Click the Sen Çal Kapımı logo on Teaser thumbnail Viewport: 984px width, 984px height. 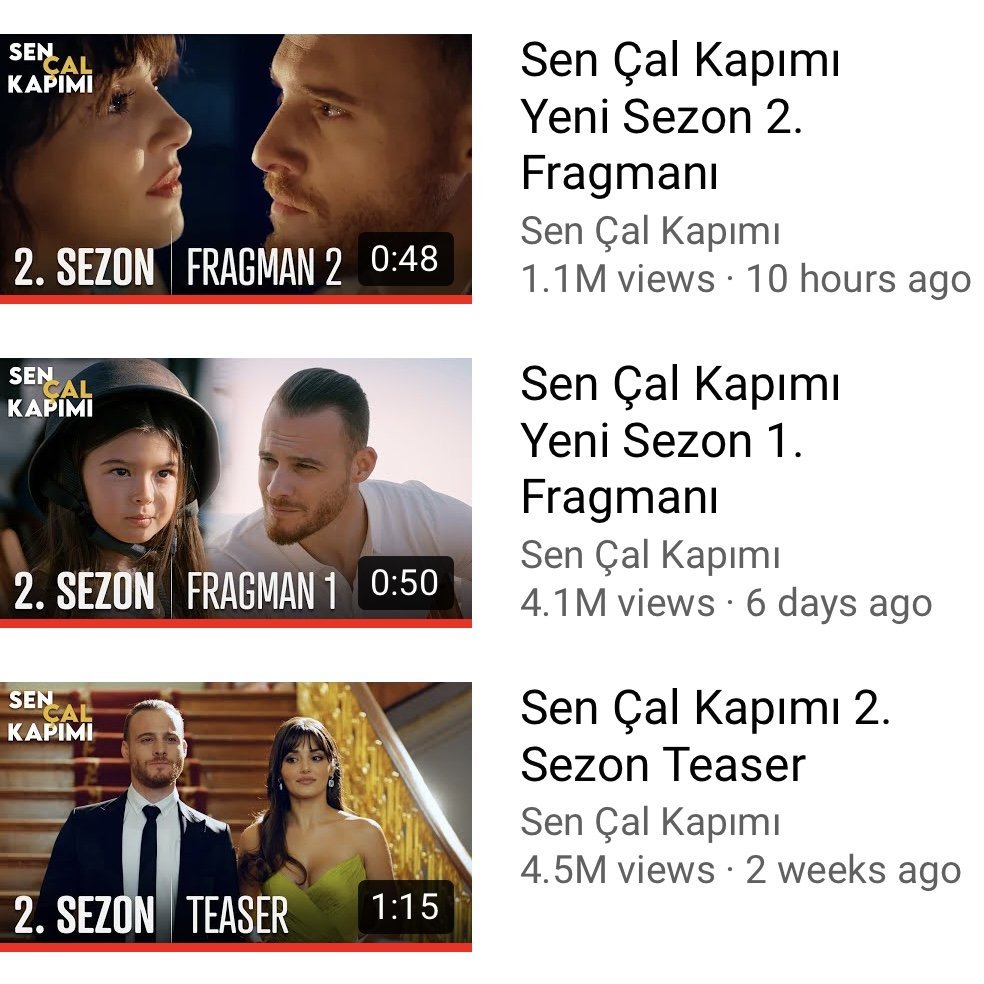50,716
